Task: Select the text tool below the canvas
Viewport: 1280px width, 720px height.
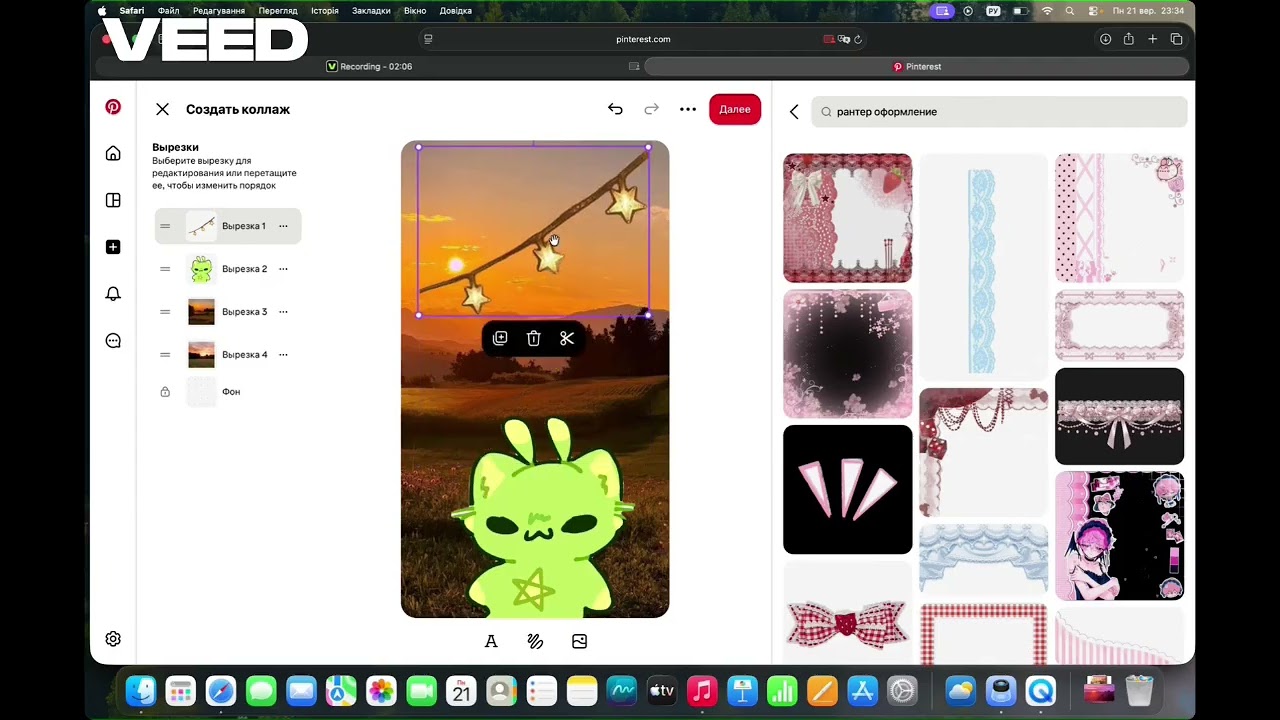Action: coord(491,642)
